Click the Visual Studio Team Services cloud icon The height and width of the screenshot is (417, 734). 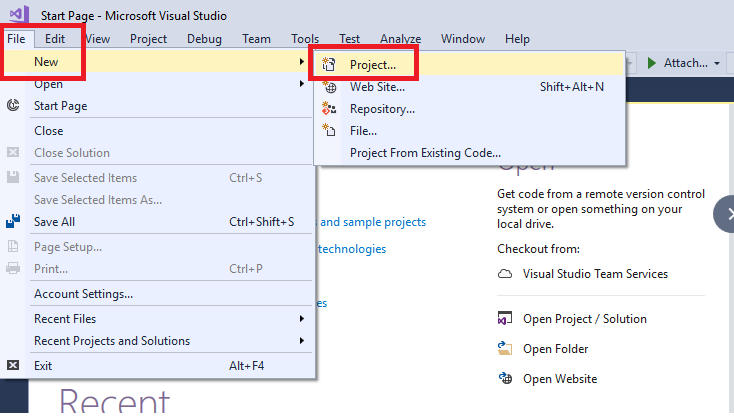(x=505, y=274)
